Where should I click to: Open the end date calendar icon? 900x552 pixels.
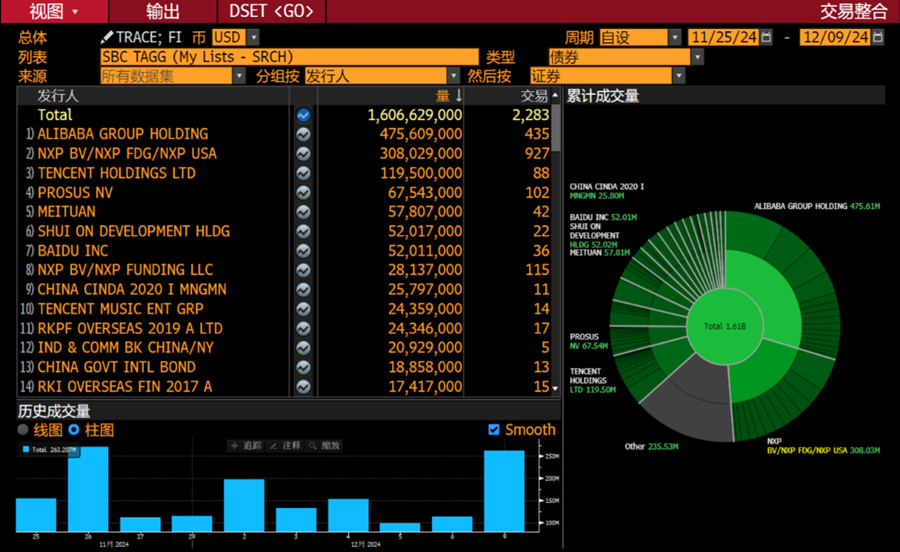click(878, 37)
